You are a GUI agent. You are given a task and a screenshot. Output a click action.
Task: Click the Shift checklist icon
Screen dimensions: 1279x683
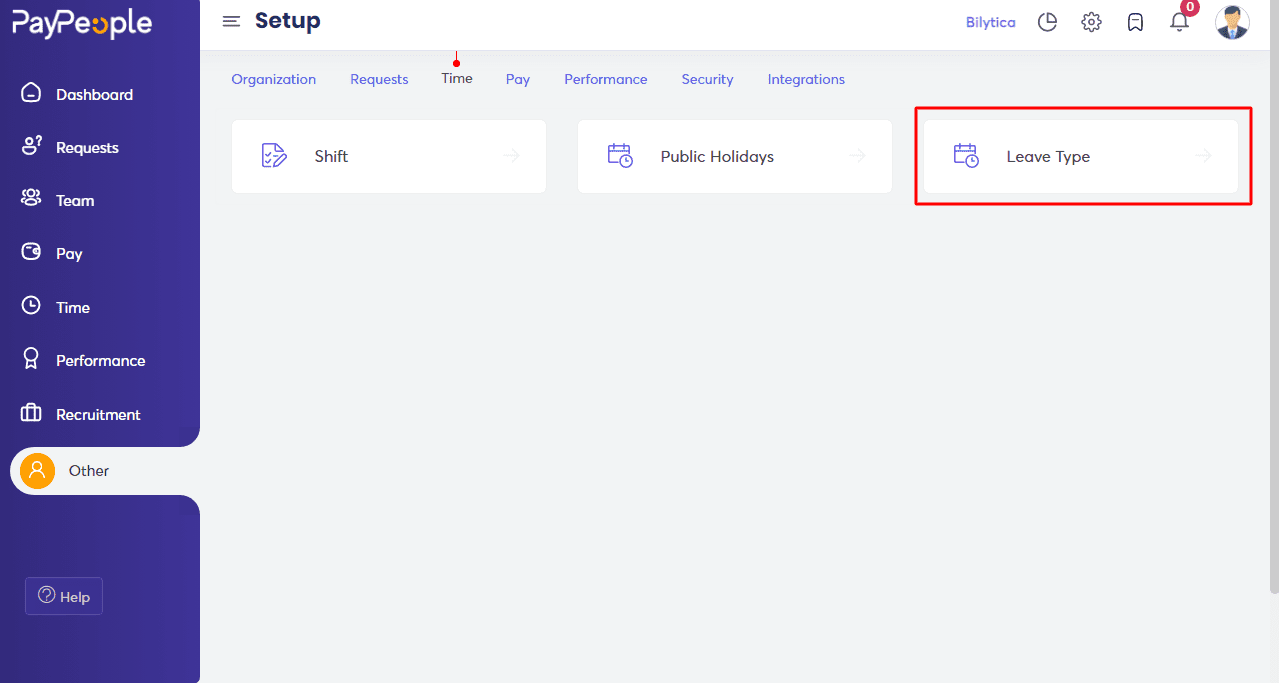coord(274,156)
